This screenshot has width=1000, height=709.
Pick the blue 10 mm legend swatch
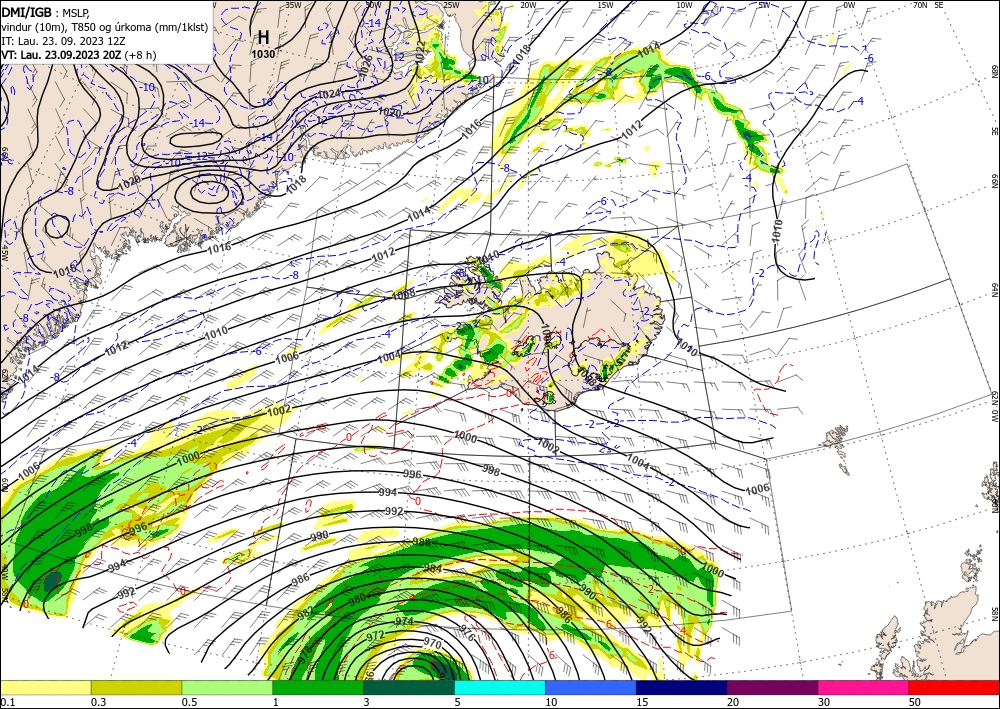tap(591, 687)
